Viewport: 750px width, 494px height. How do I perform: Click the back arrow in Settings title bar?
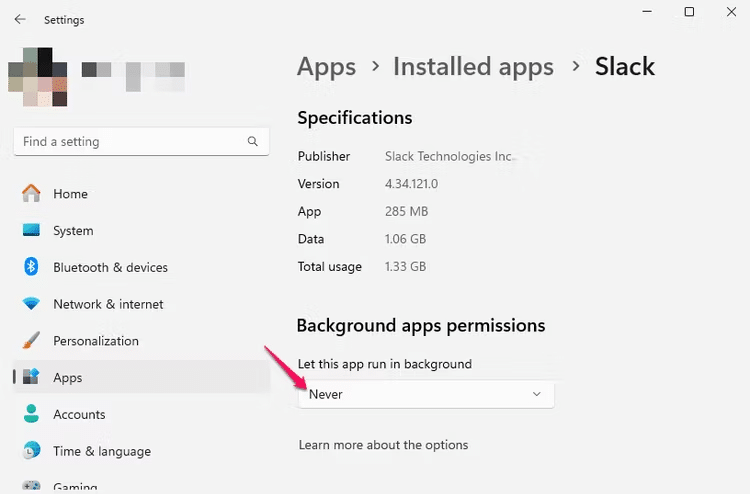tap(20, 19)
